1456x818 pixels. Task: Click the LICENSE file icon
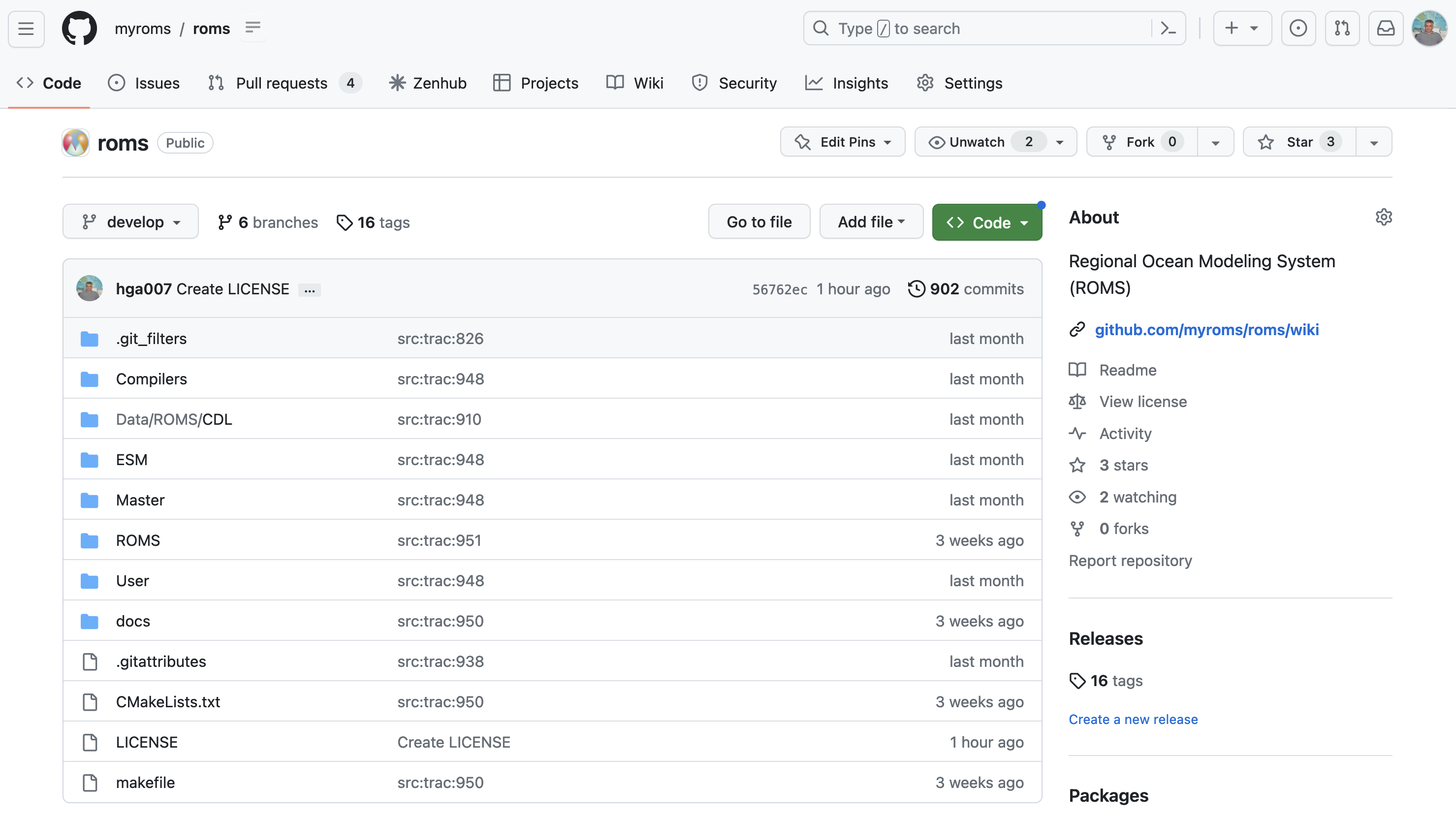(90, 742)
